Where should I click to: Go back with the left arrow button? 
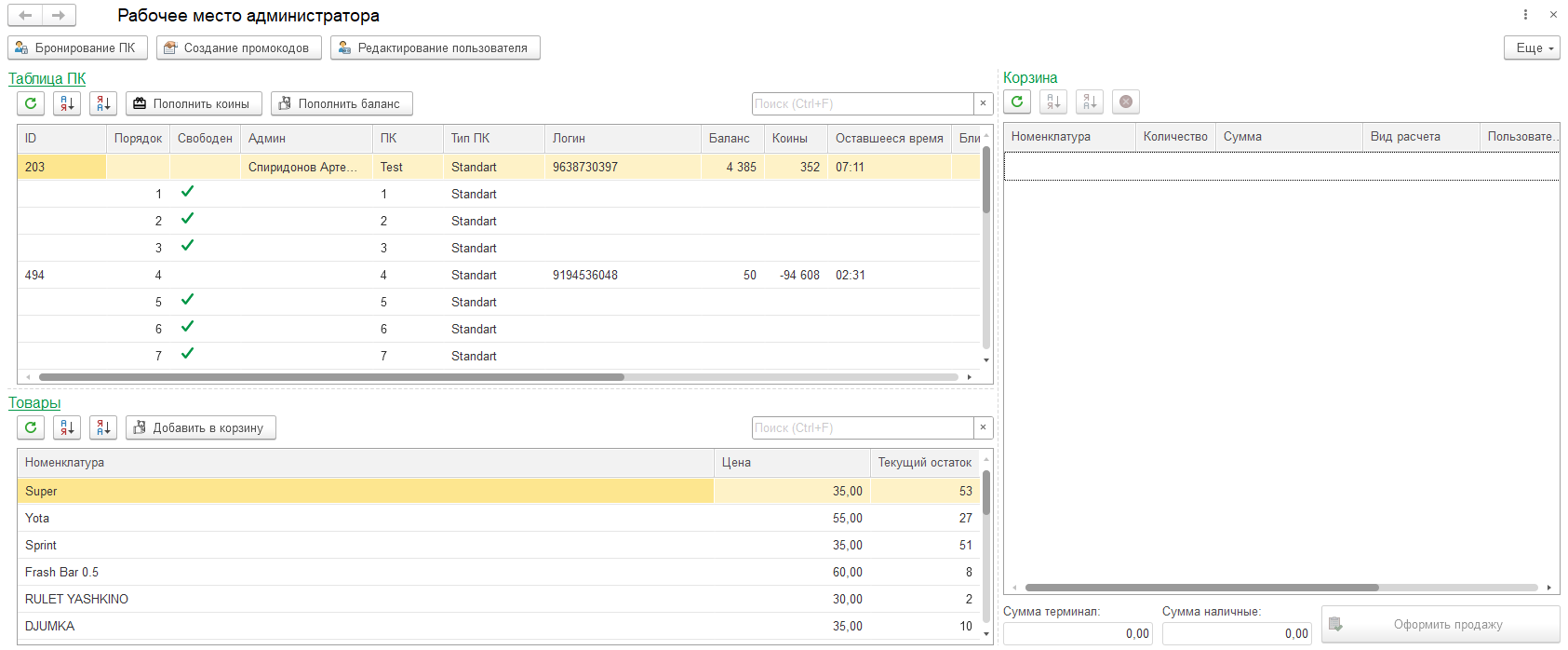coord(25,15)
